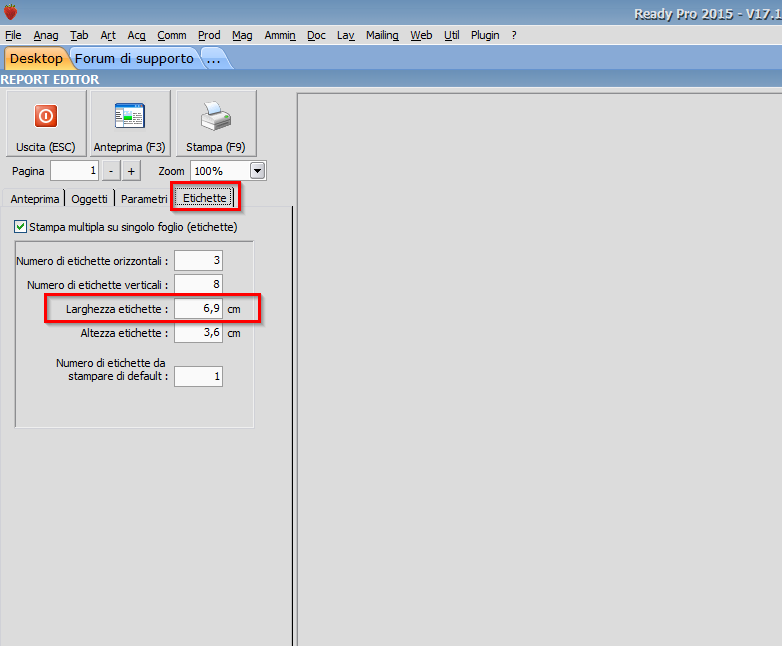Open the Web menu
This screenshot has width=782, height=646.
coord(421,35)
